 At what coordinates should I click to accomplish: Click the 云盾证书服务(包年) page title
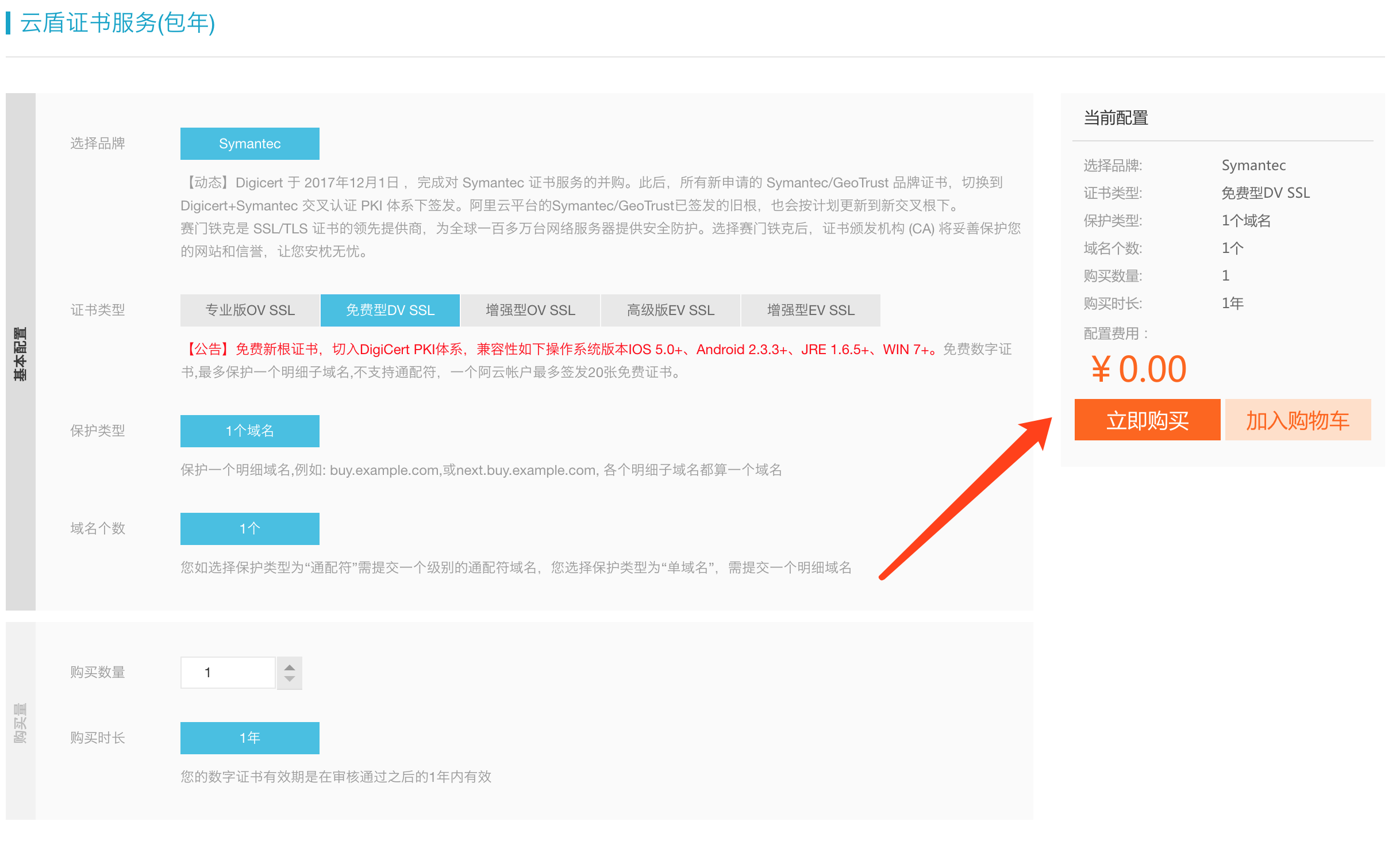pyautogui.click(x=117, y=23)
